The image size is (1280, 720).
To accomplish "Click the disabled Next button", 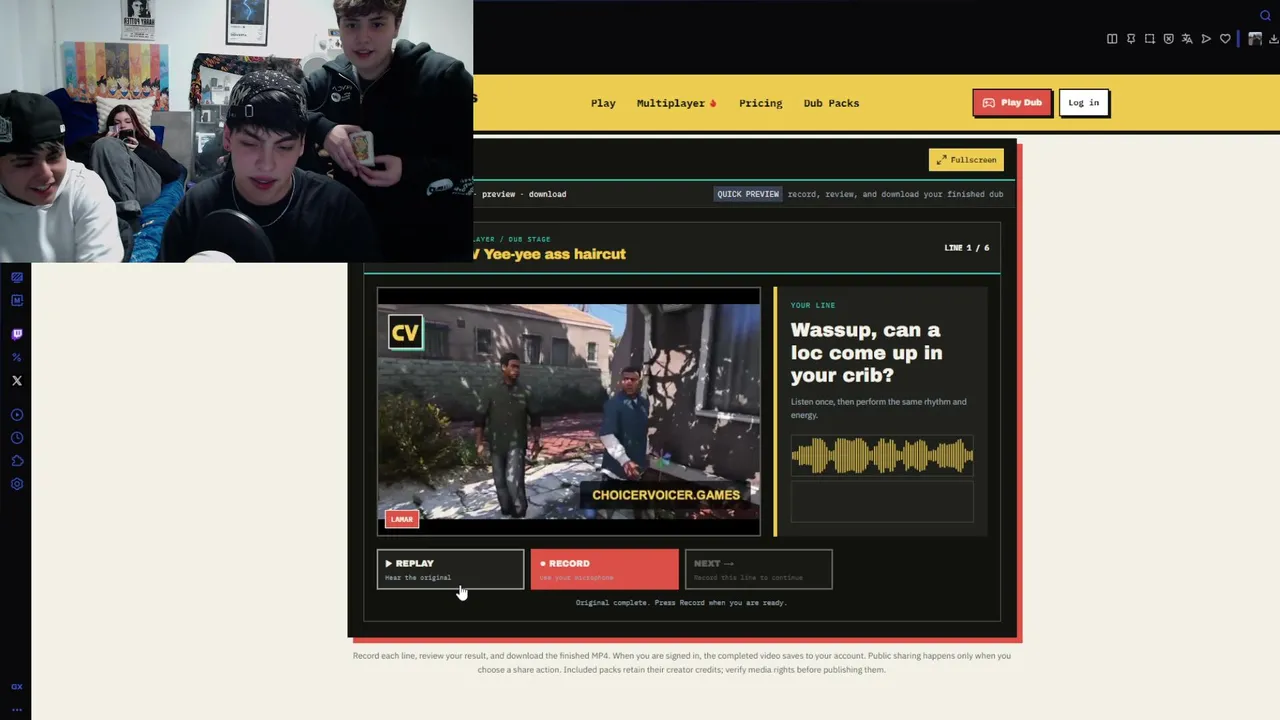I will (758, 569).
